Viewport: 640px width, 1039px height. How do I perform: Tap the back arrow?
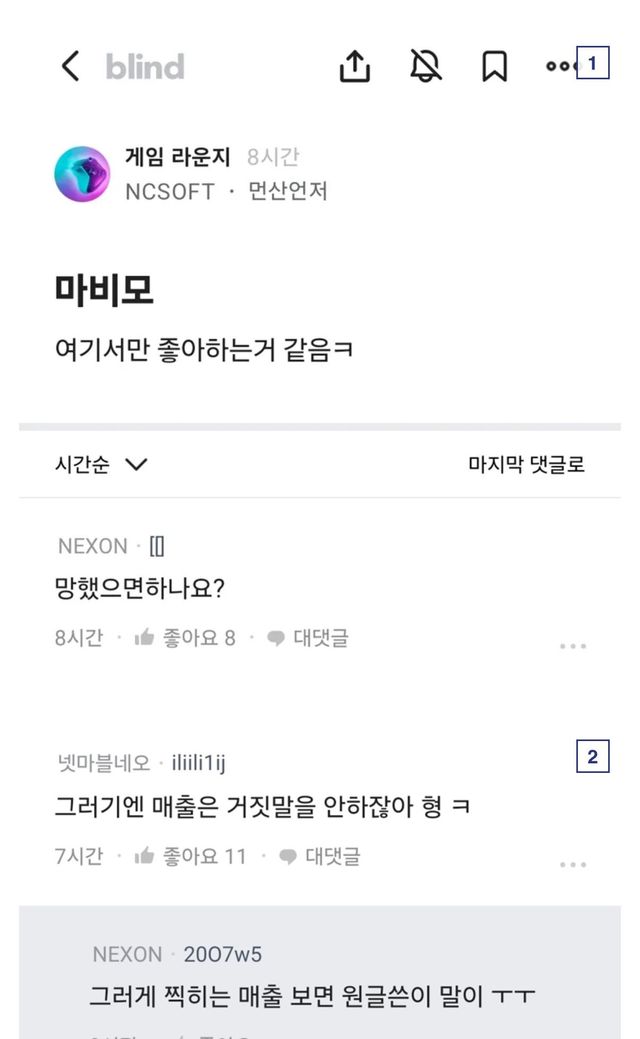tap(70, 67)
